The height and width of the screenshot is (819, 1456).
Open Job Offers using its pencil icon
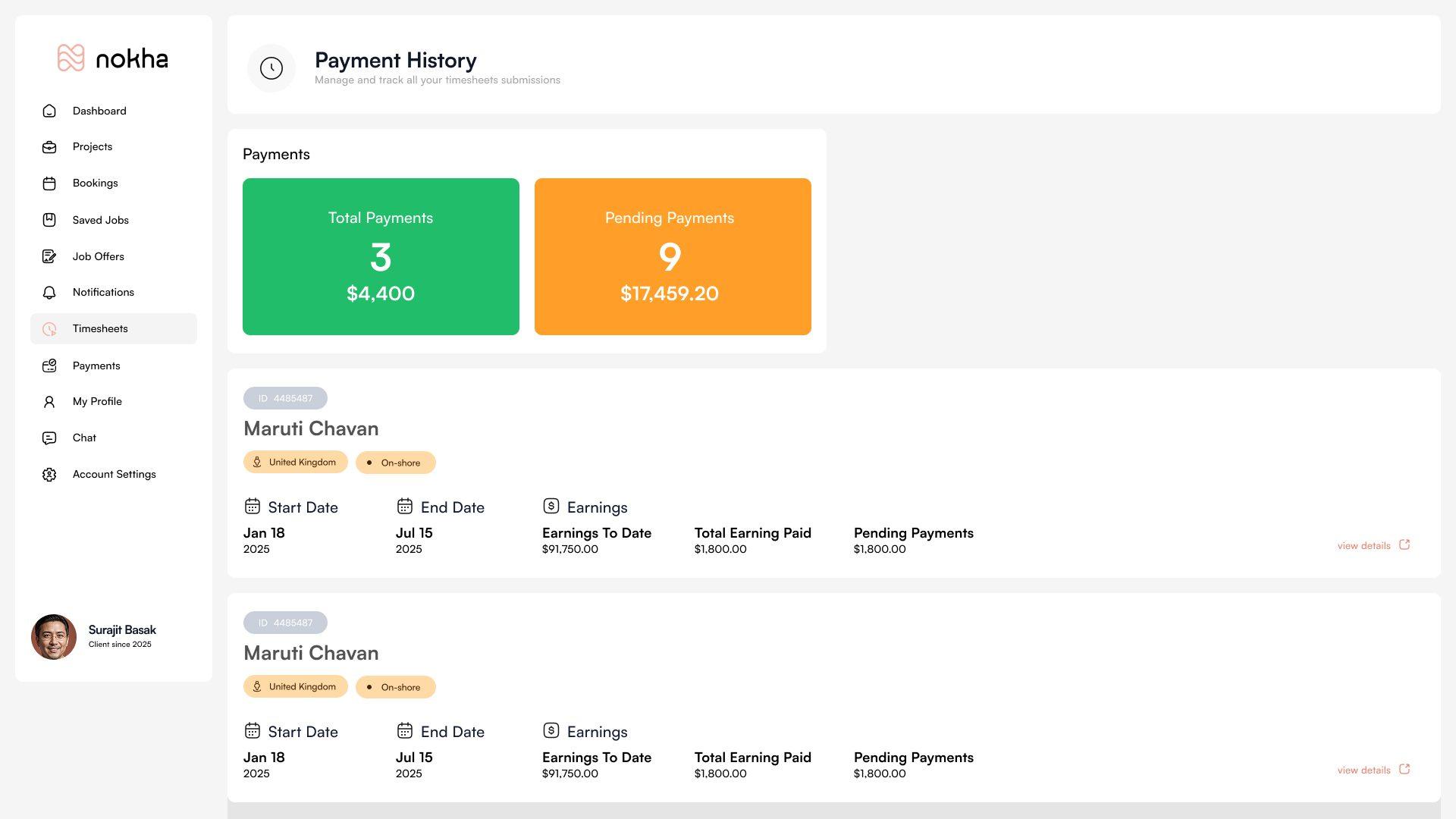[x=49, y=256]
